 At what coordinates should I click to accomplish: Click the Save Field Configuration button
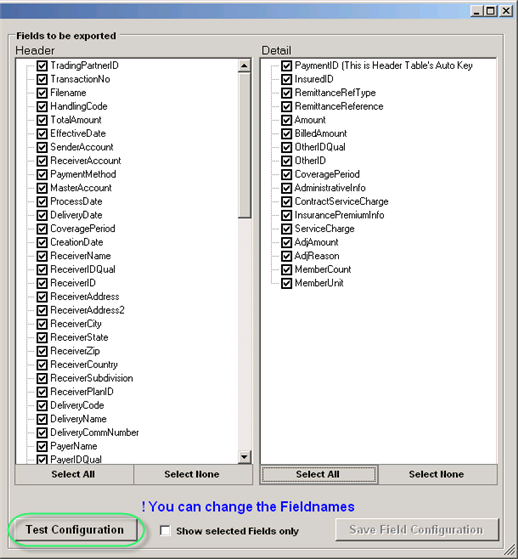[x=417, y=530]
